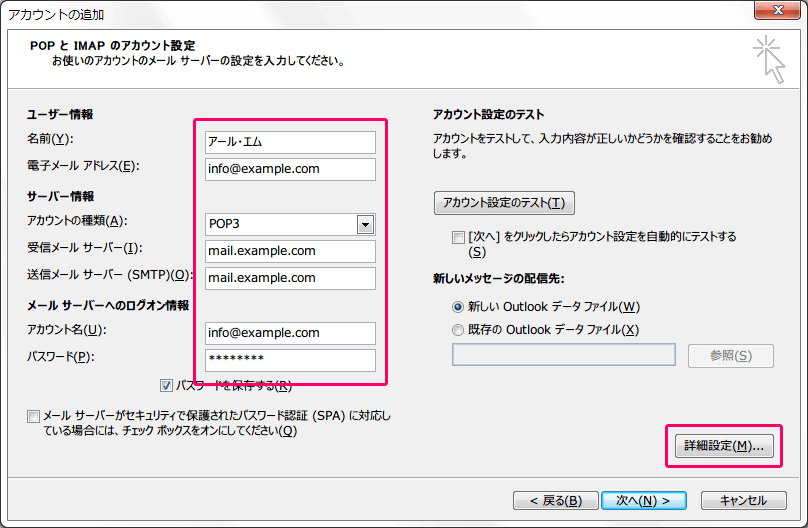Enable automatic account test on 次へ checkbox
The width and height of the screenshot is (808, 528).
(458, 238)
